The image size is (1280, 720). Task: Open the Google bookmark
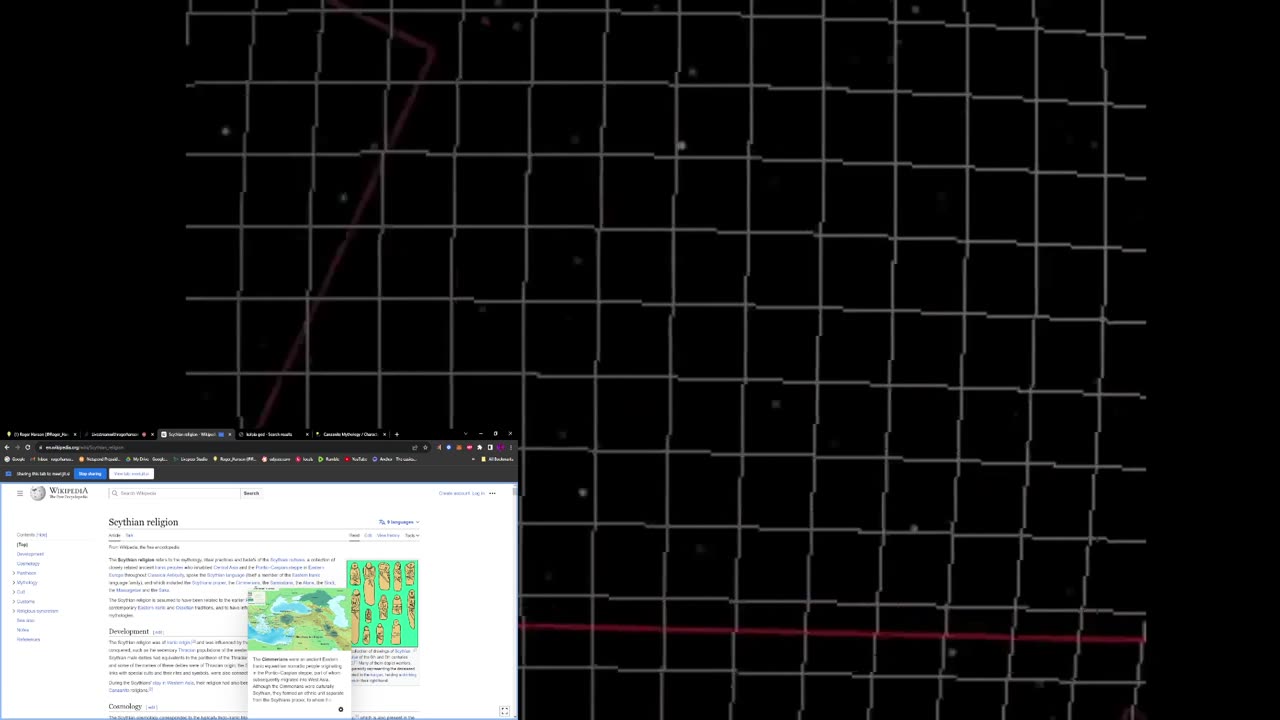(15, 459)
